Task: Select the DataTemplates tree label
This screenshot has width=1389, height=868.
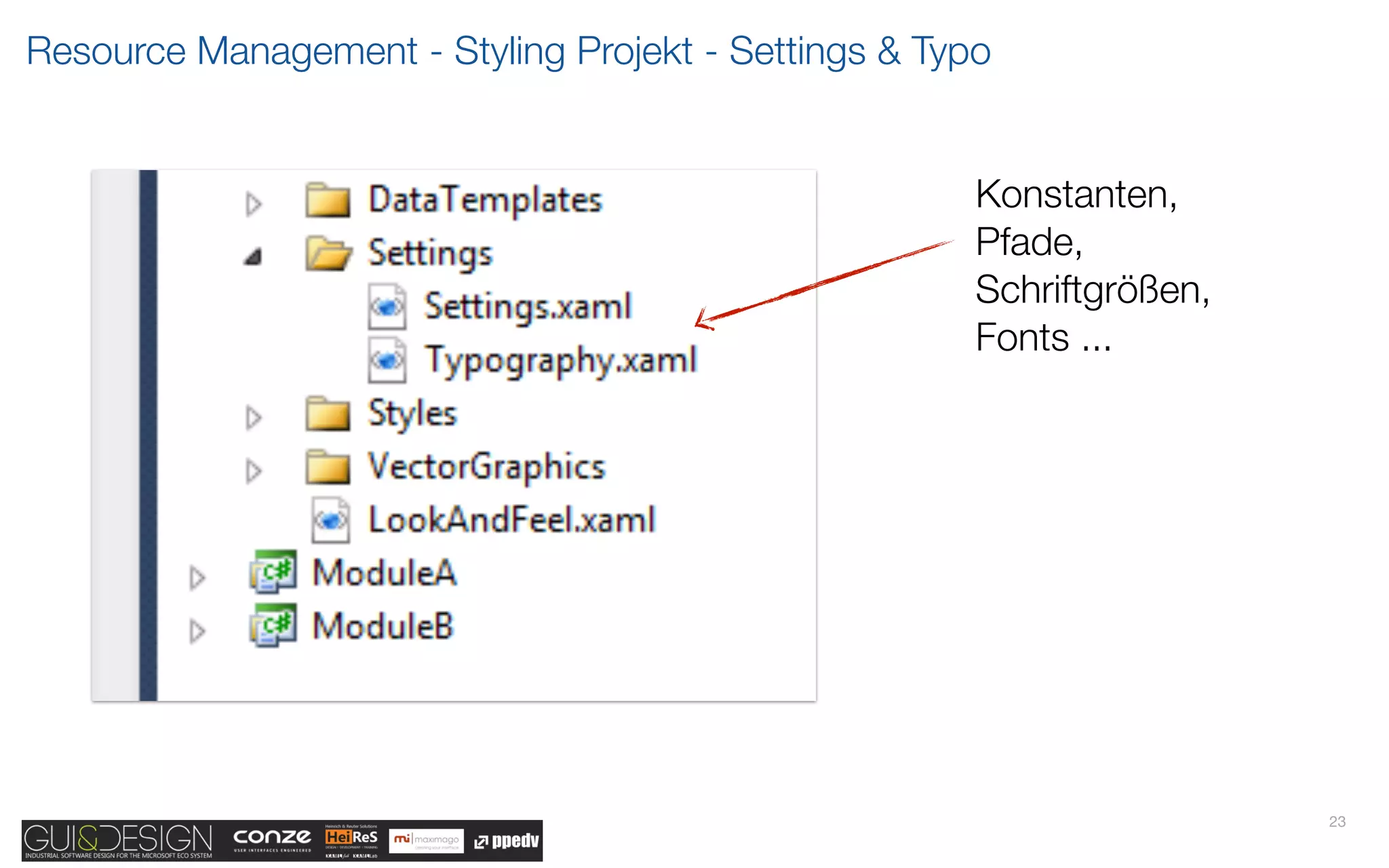Action: [485, 200]
